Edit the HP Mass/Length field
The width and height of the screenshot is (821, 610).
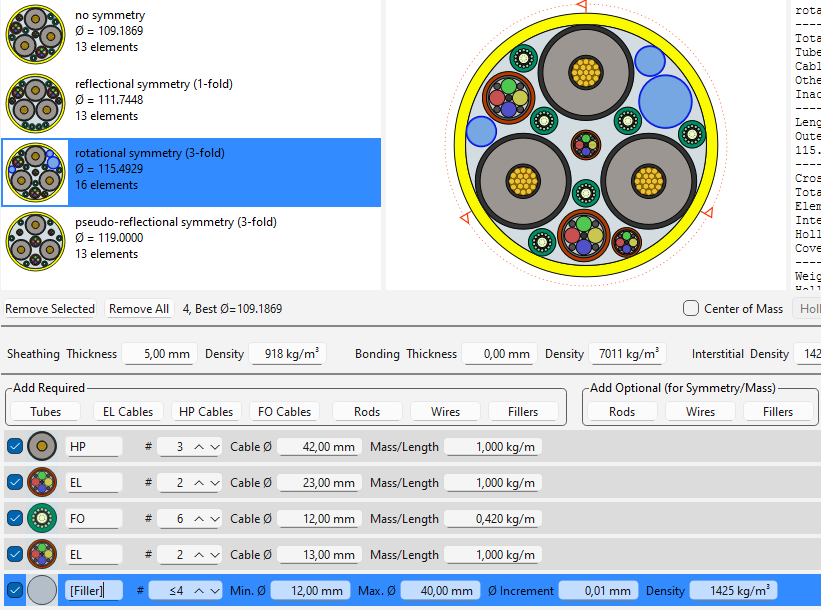[x=493, y=447]
